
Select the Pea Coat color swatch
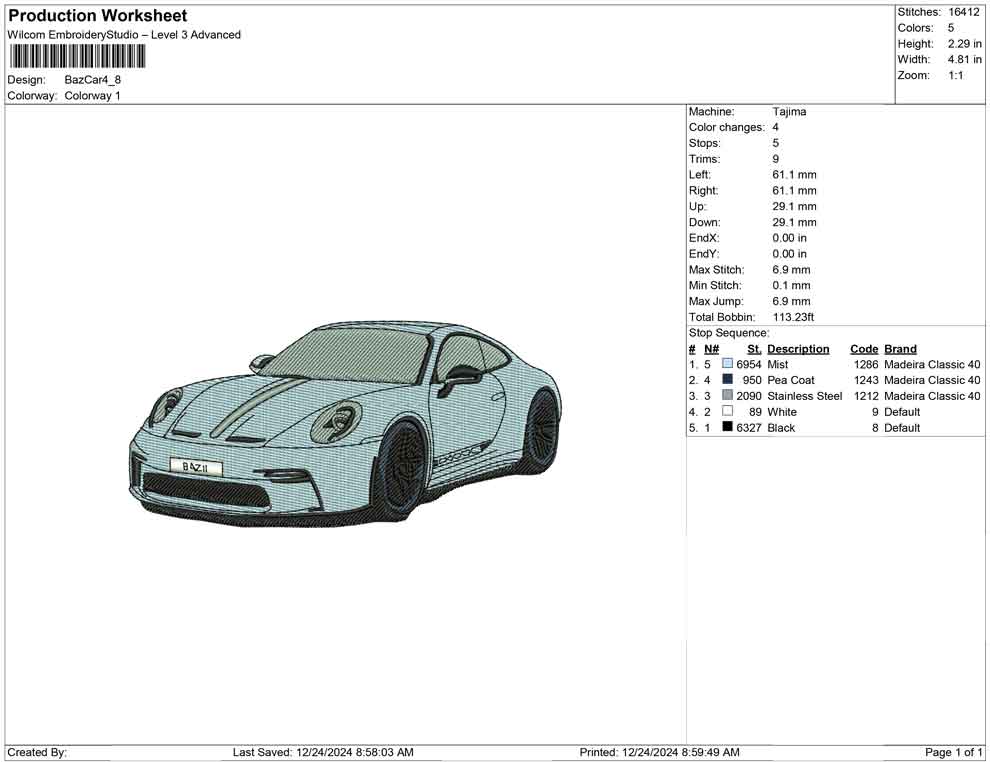coord(727,380)
